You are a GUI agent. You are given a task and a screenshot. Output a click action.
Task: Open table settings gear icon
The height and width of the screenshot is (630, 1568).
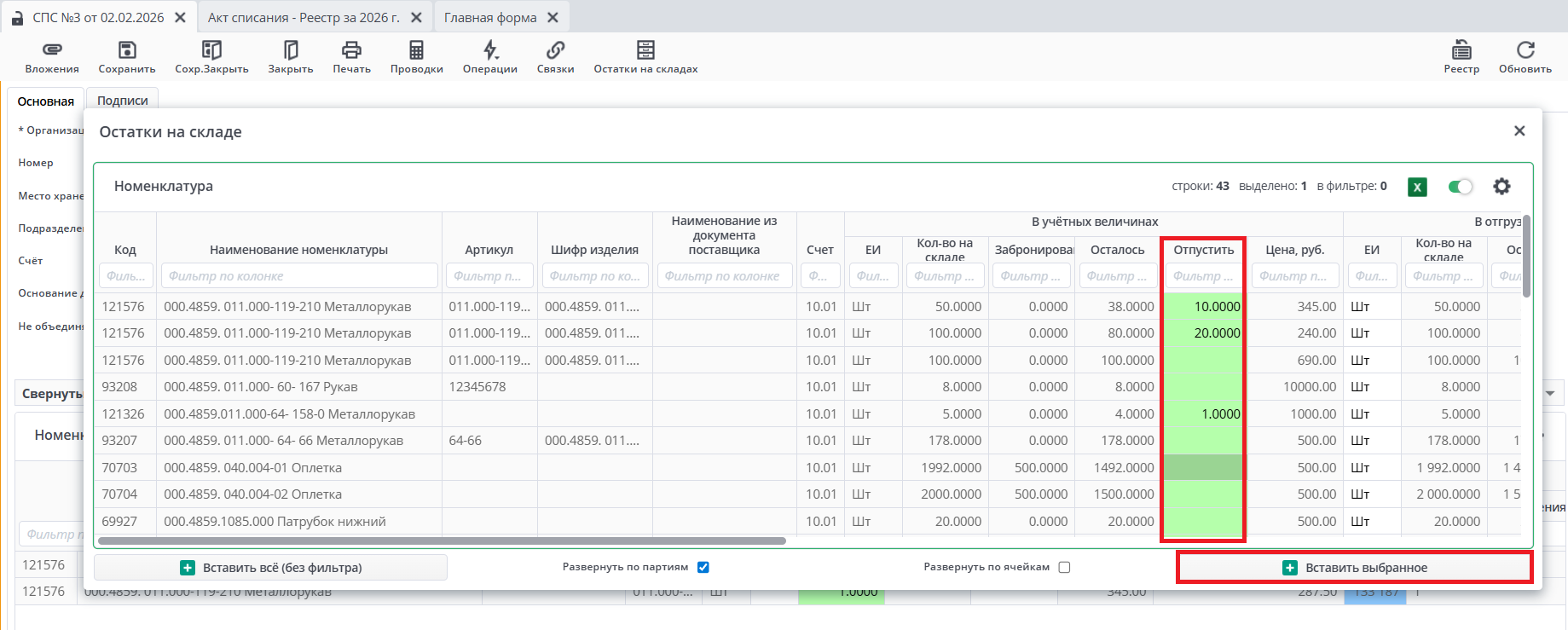[x=1501, y=187]
